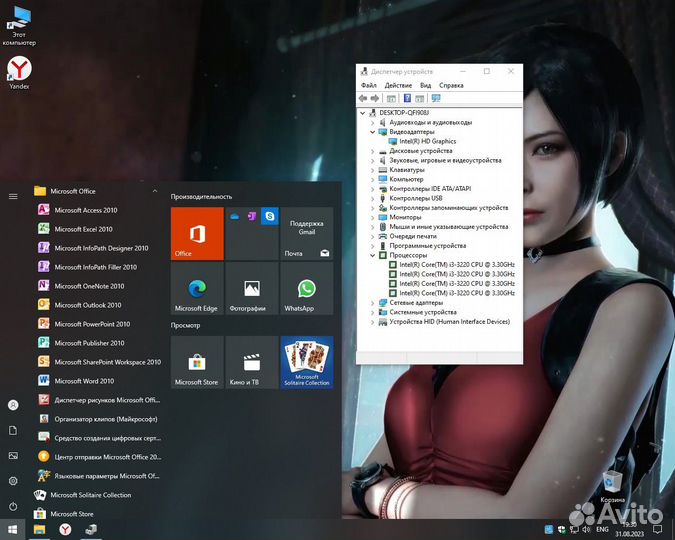The width and height of the screenshot is (675, 540).
Task: Launch Microsoft OneNote 2010
Action: (x=89, y=286)
